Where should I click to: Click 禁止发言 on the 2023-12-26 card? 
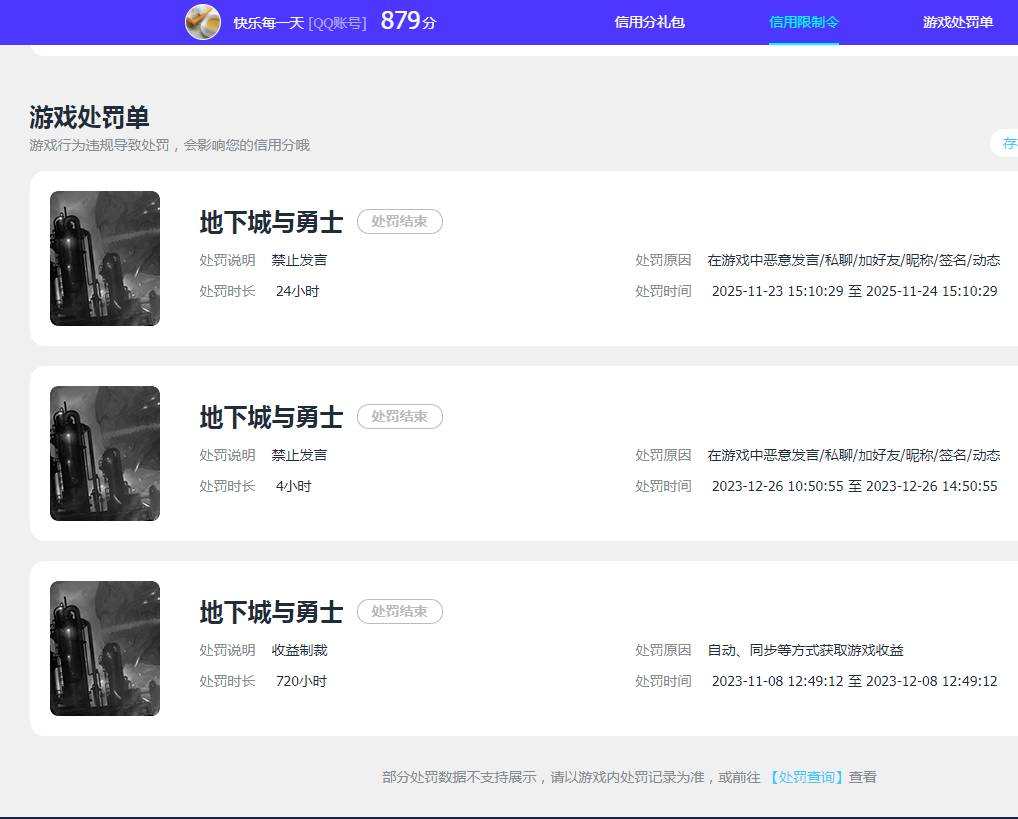click(299, 455)
